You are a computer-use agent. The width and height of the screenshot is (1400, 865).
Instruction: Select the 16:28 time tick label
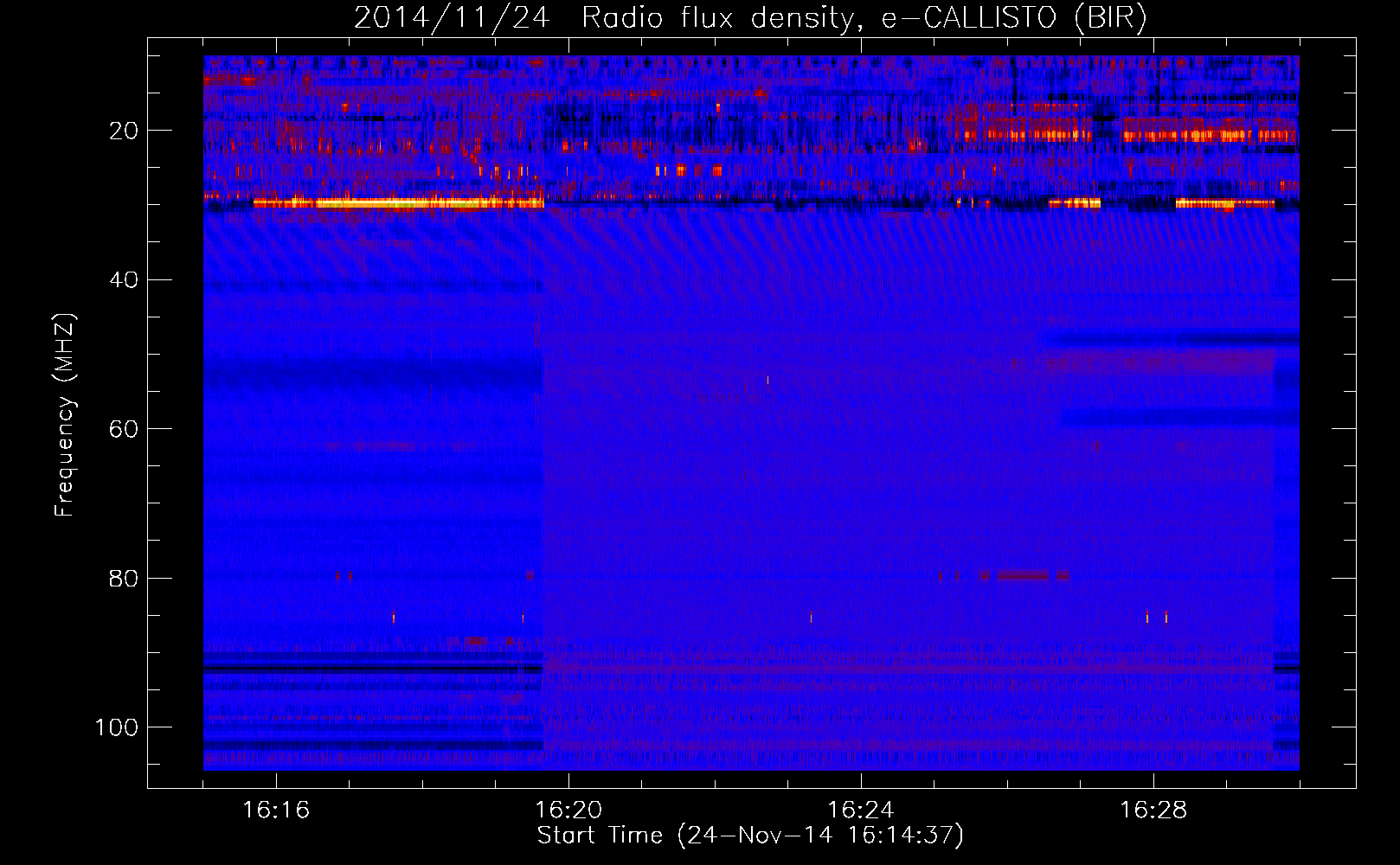pos(1153,810)
